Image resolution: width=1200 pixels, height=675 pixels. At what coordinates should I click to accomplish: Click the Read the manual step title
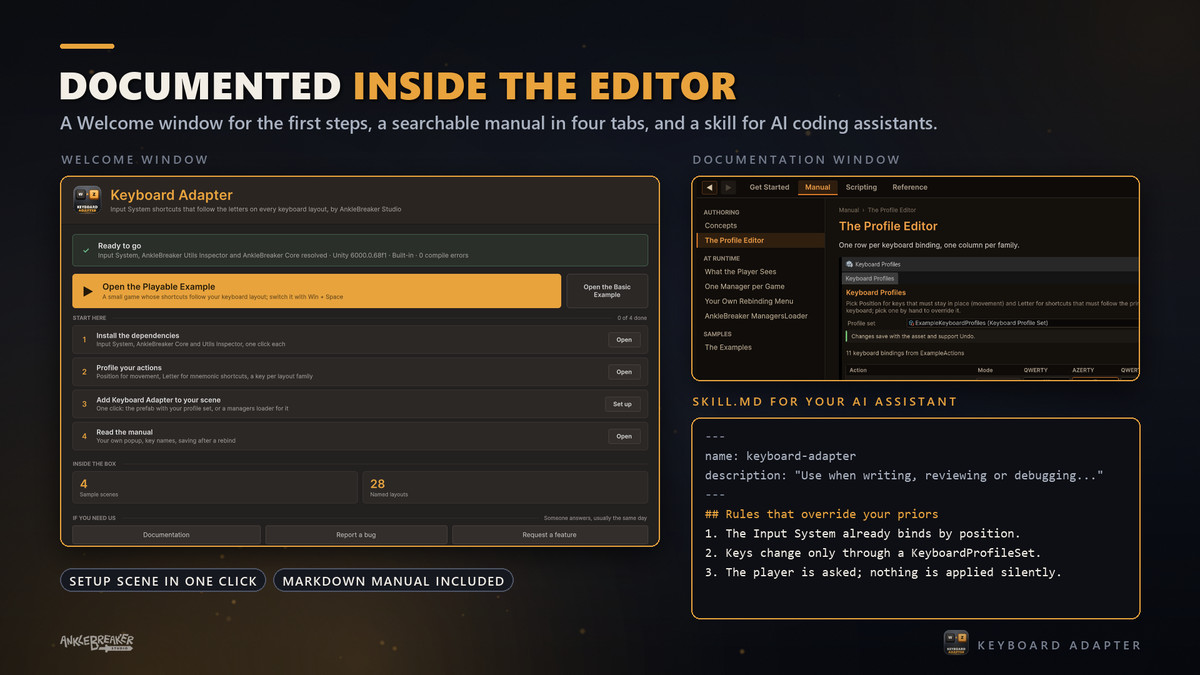click(124, 432)
